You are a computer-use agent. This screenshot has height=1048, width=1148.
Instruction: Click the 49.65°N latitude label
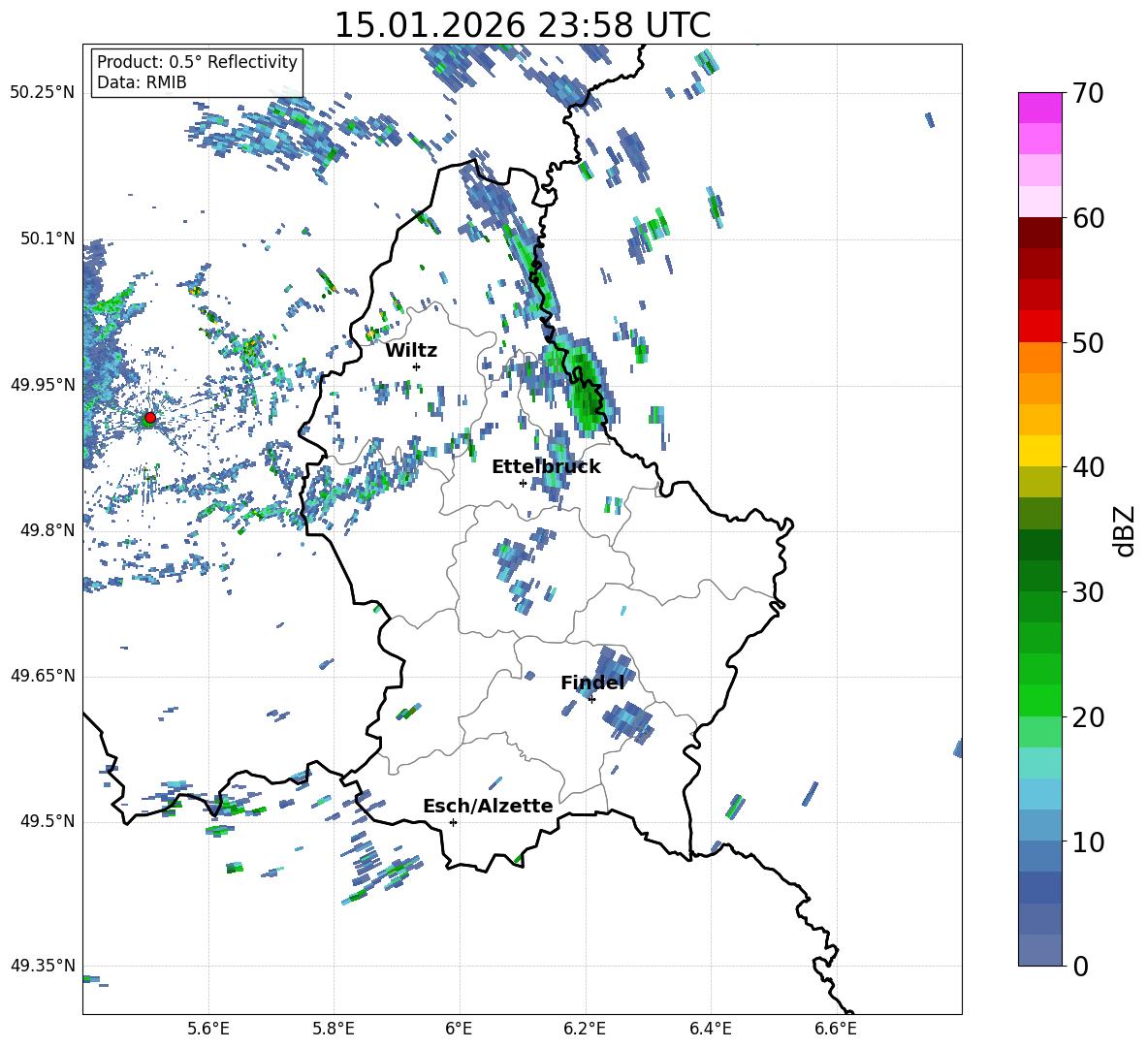click(42, 676)
